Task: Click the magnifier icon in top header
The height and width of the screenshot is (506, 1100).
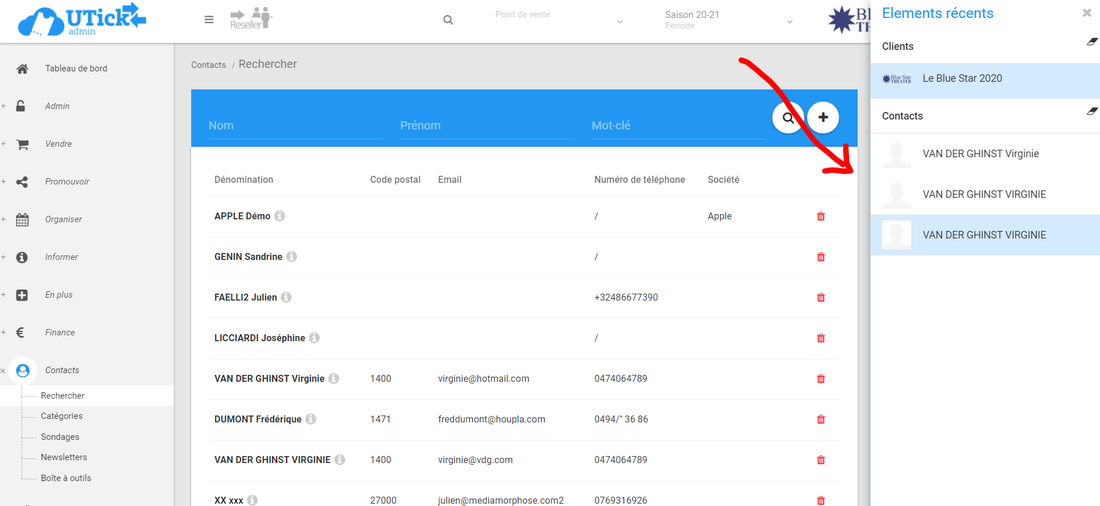Action: pyautogui.click(x=448, y=20)
